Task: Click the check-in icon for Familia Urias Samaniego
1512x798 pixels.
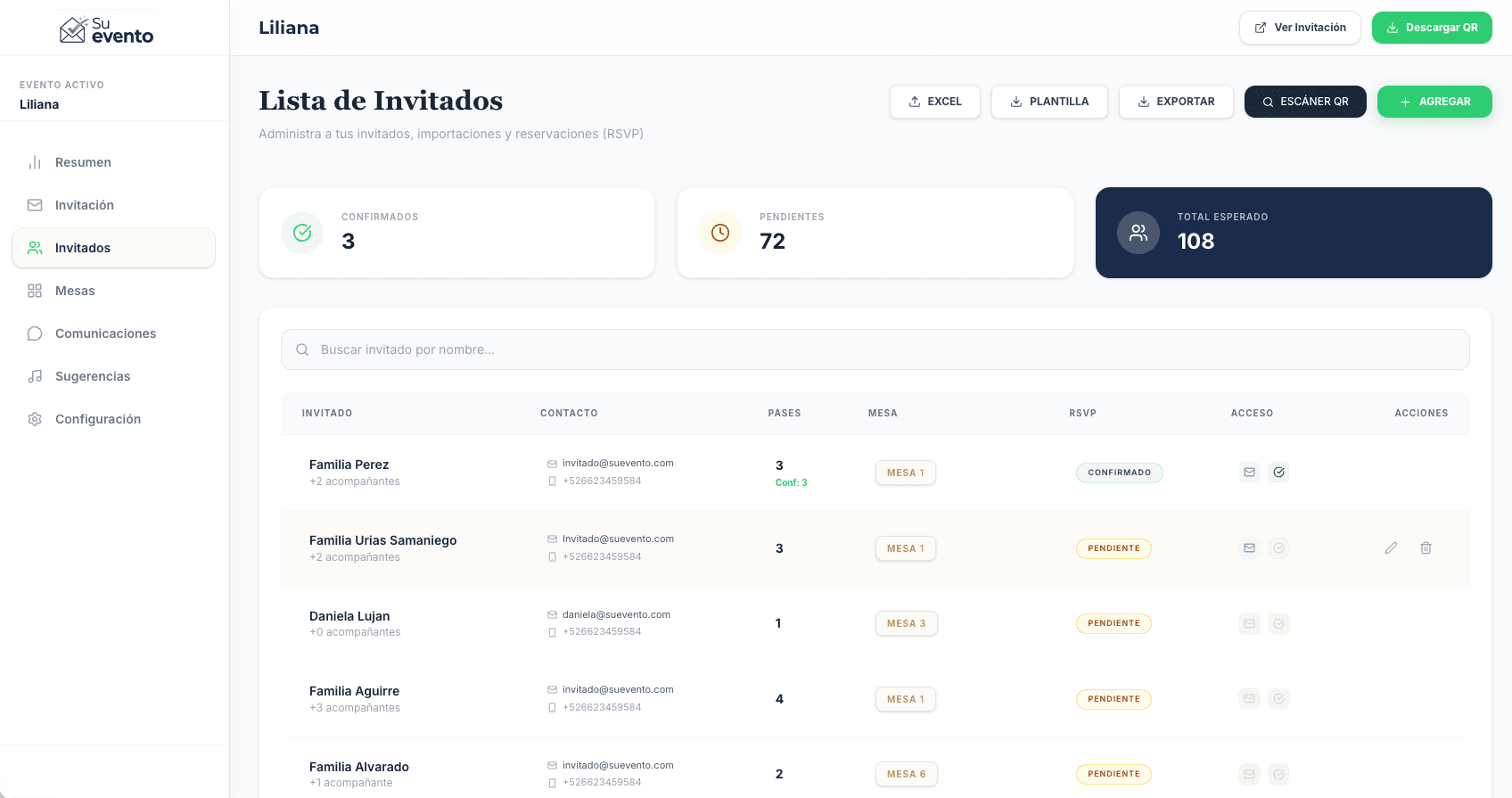Action: pos(1278,548)
